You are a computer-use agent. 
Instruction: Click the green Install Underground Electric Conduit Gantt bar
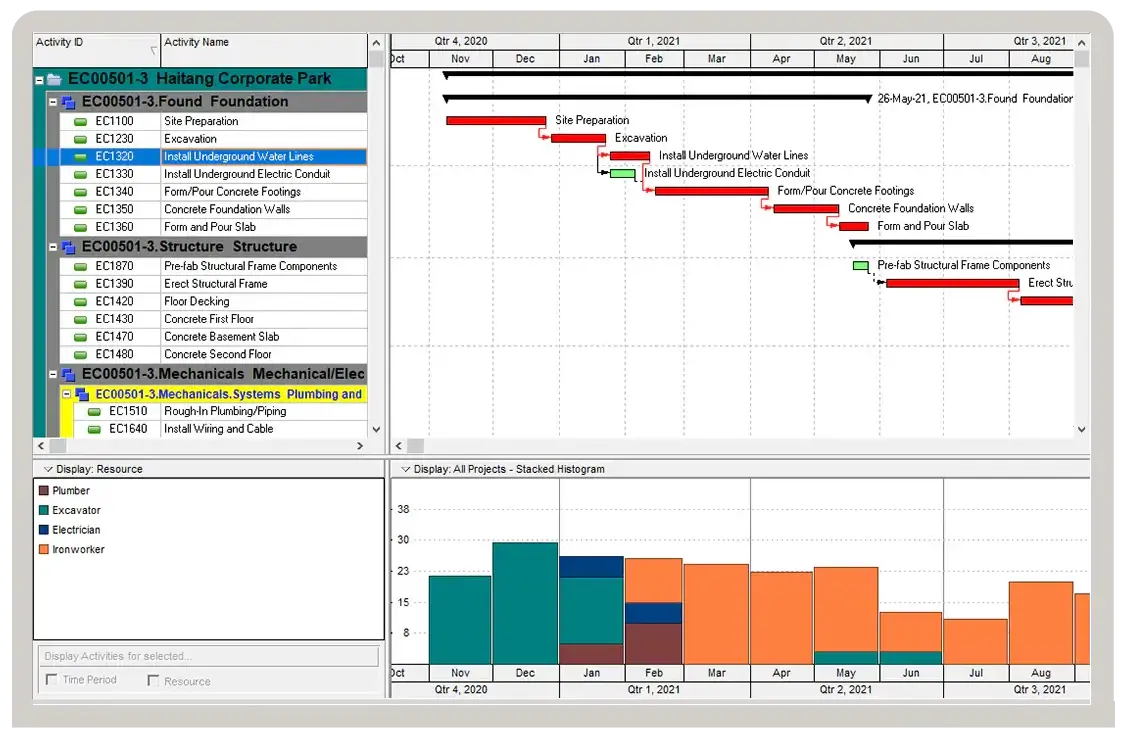[x=623, y=174]
